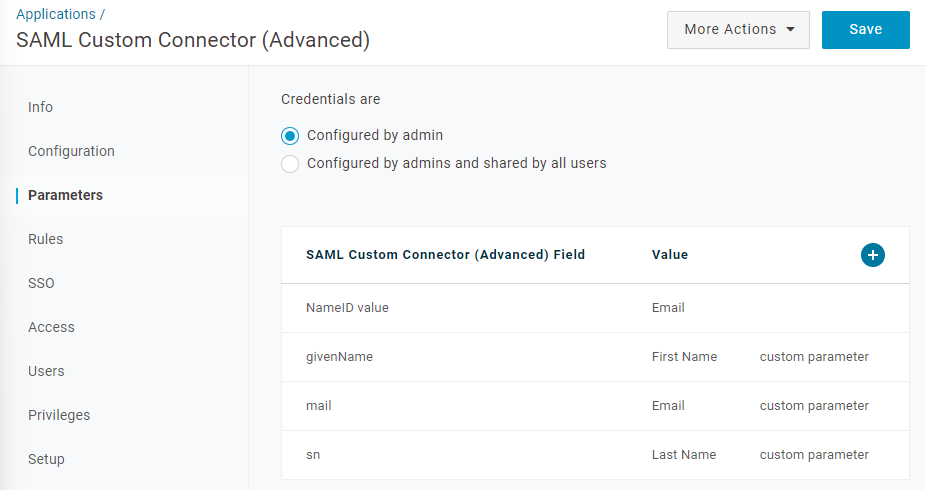This screenshot has height=490, width=925.
Task: Open the More Actions dropdown
Action: 738,29
